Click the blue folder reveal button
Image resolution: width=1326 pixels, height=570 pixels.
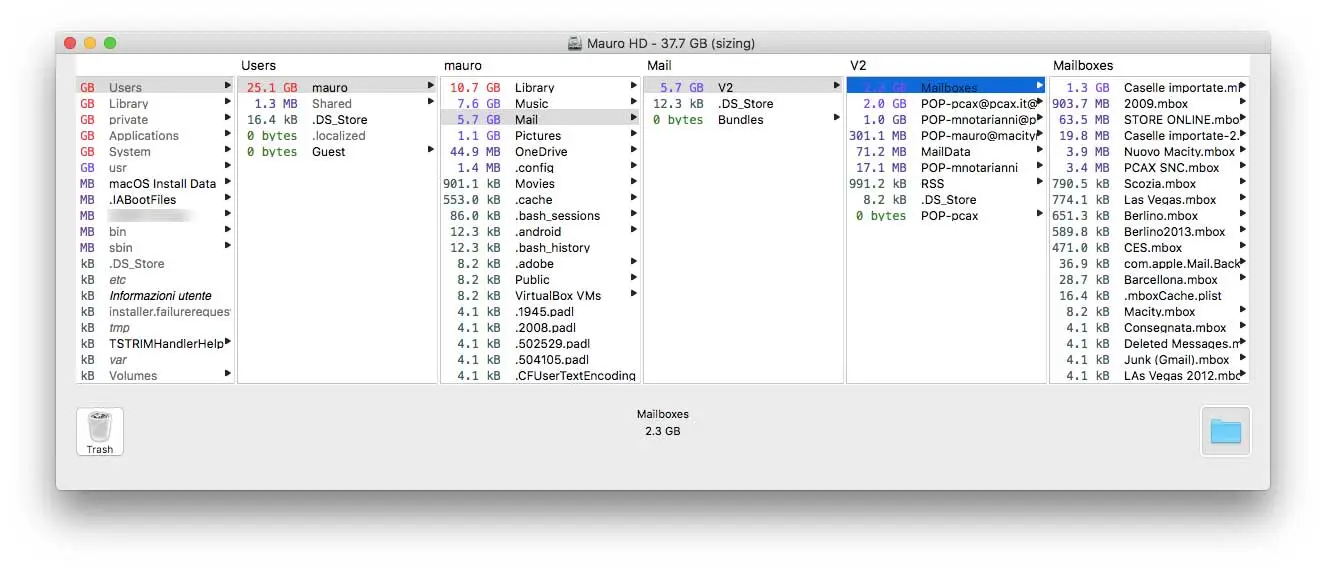[1225, 432]
